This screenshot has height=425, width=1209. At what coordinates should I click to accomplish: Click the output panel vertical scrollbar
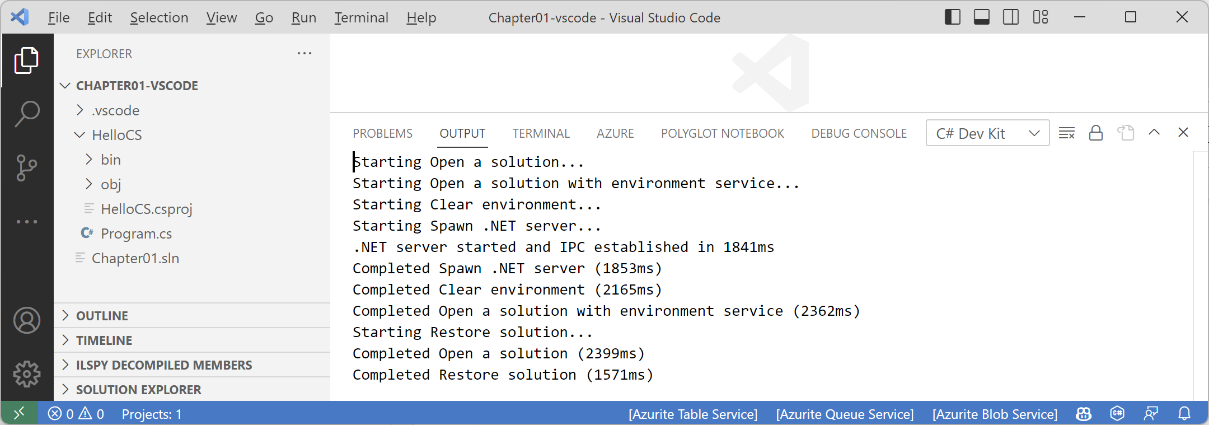(x=1201, y=276)
